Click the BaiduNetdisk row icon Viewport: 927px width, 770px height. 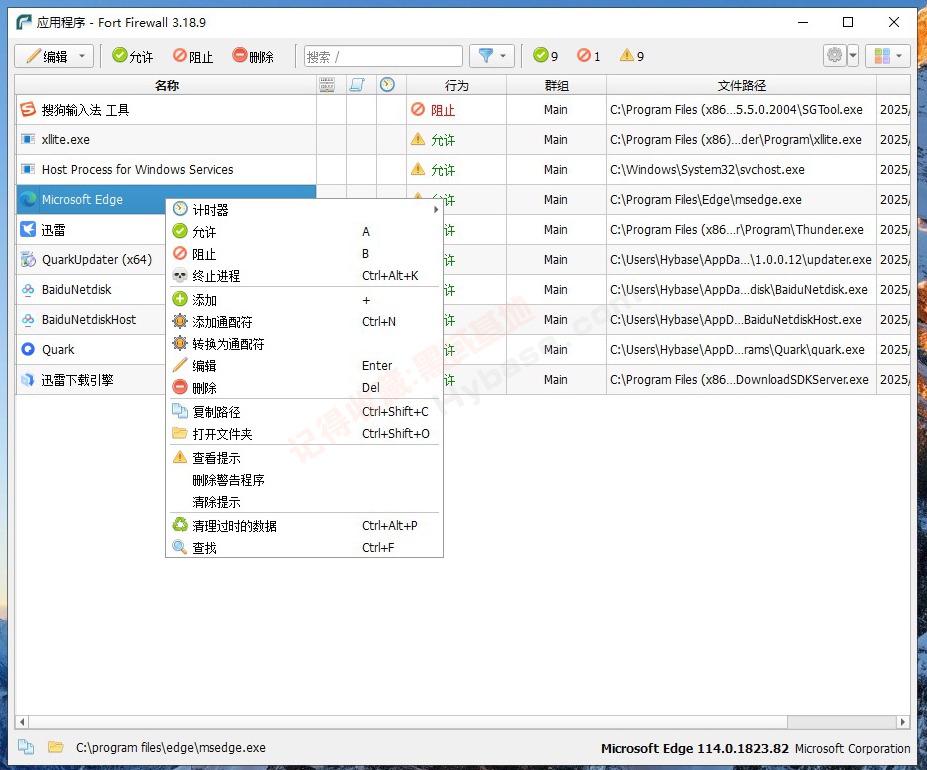(x=28, y=290)
